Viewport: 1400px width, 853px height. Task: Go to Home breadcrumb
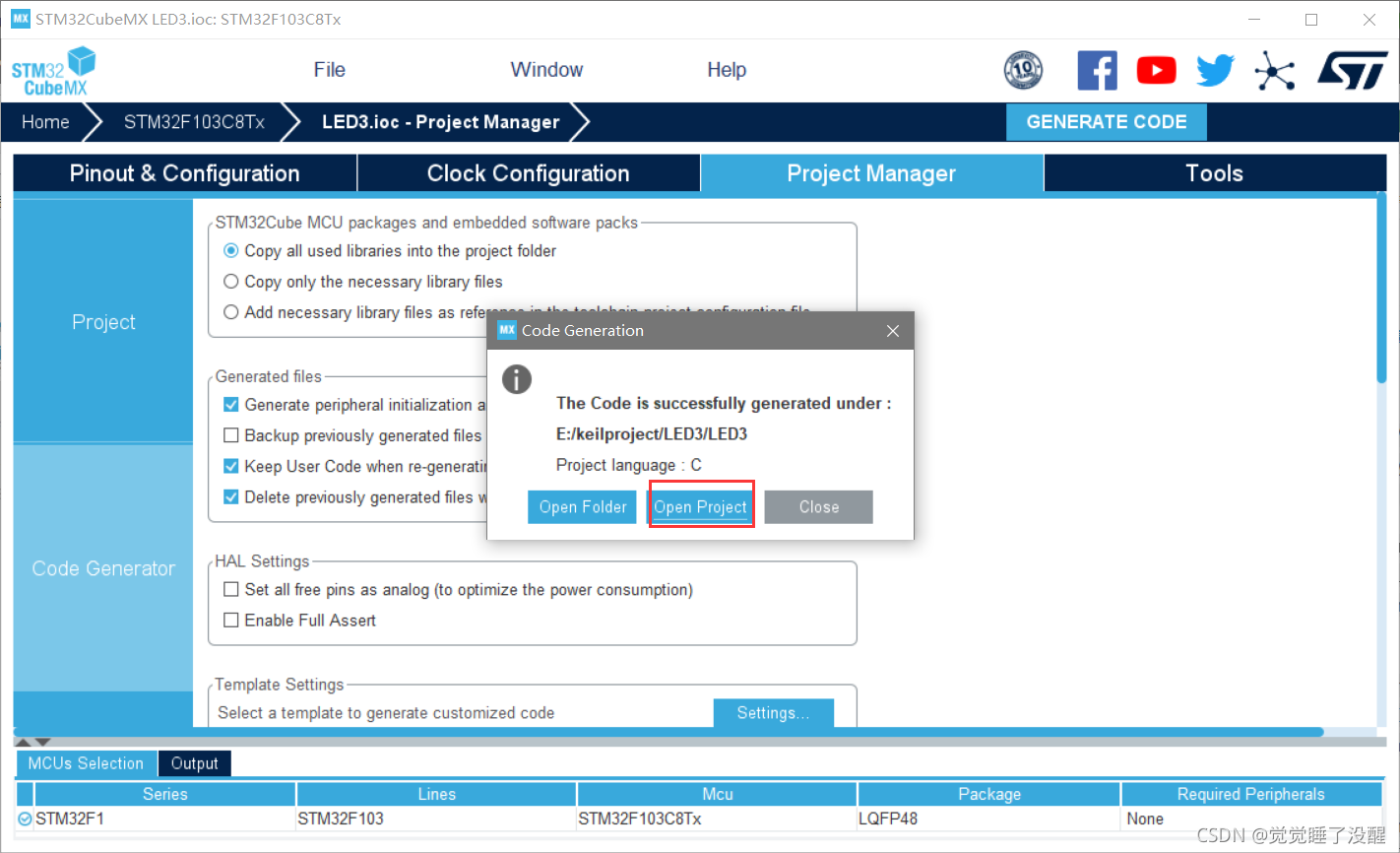pyautogui.click(x=46, y=122)
